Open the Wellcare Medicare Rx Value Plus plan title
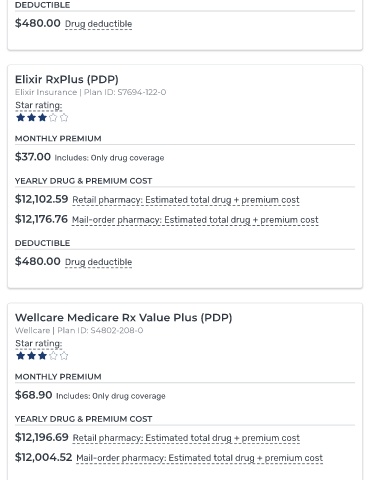The image size is (370, 480). 123,317
